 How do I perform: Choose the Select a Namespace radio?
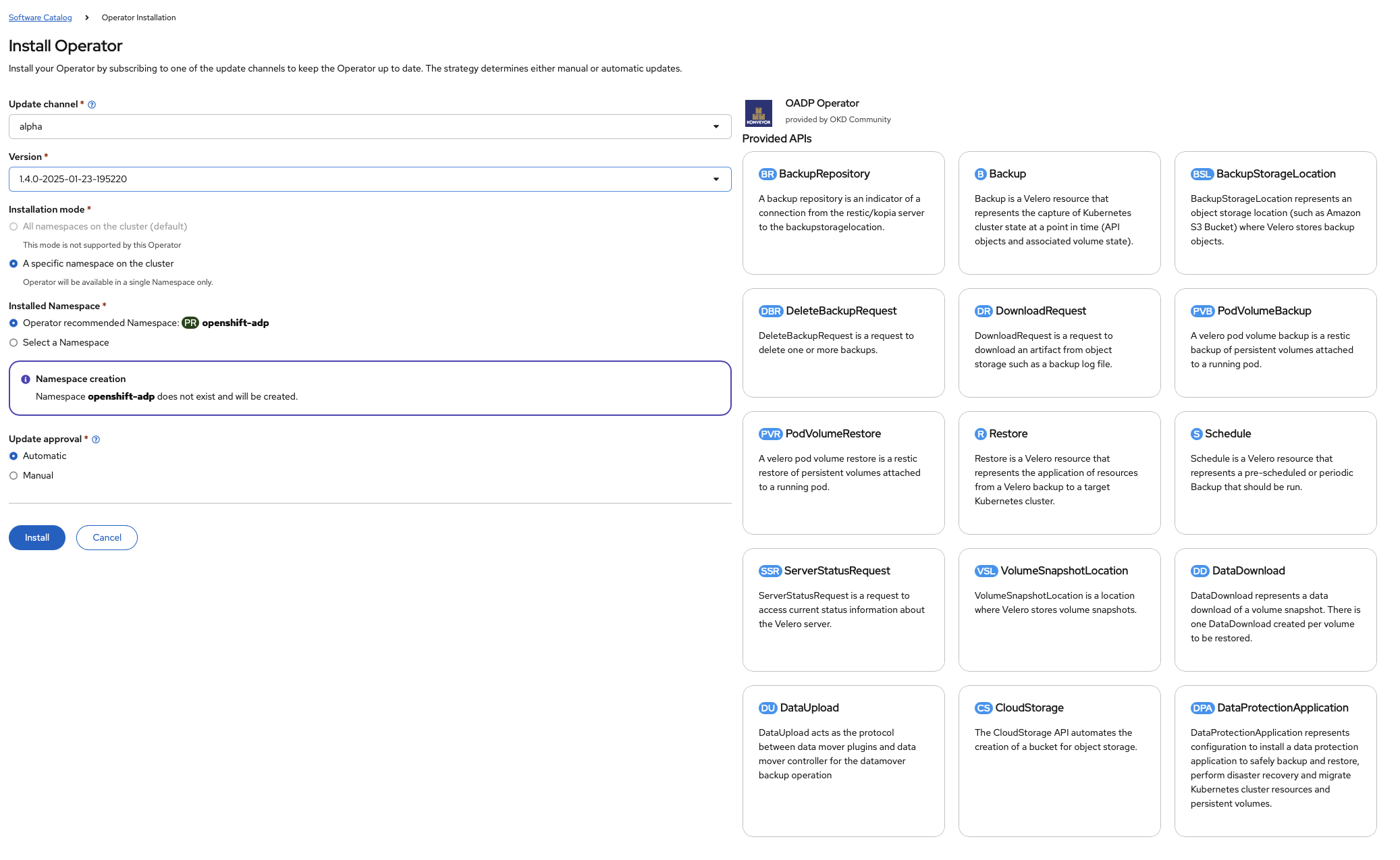14,343
